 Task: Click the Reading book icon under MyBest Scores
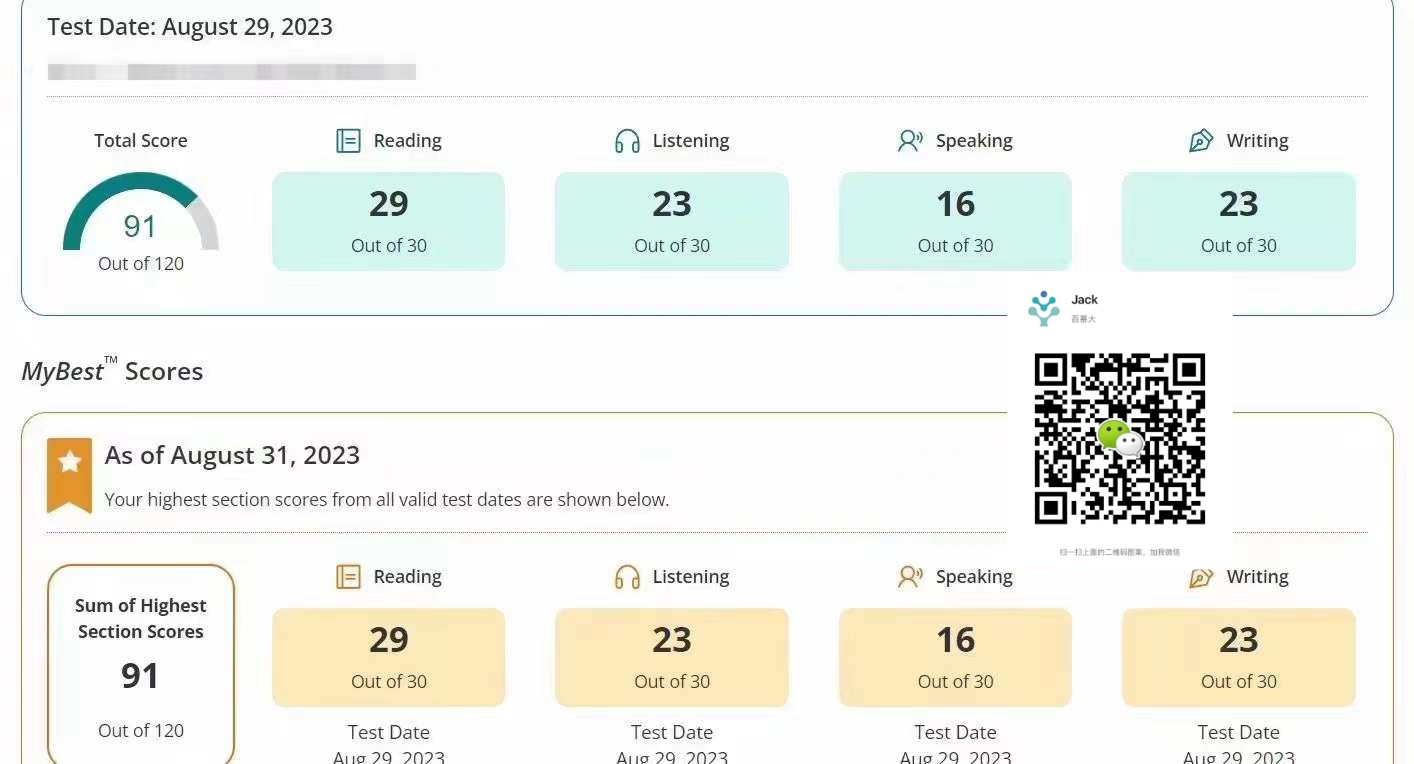pos(348,577)
